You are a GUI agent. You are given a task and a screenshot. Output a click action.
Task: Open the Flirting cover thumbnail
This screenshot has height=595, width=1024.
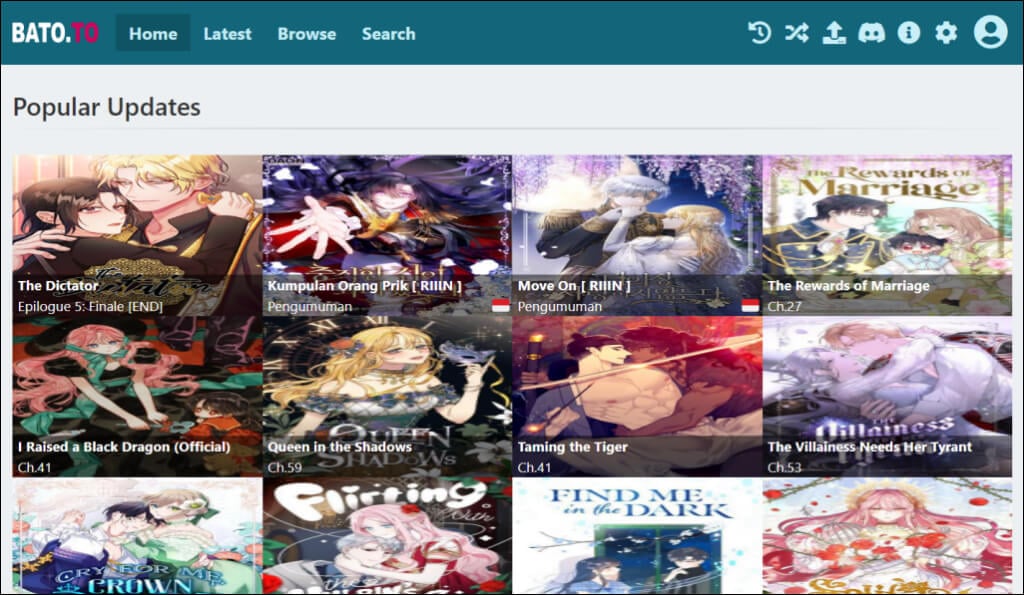(387, 536)
